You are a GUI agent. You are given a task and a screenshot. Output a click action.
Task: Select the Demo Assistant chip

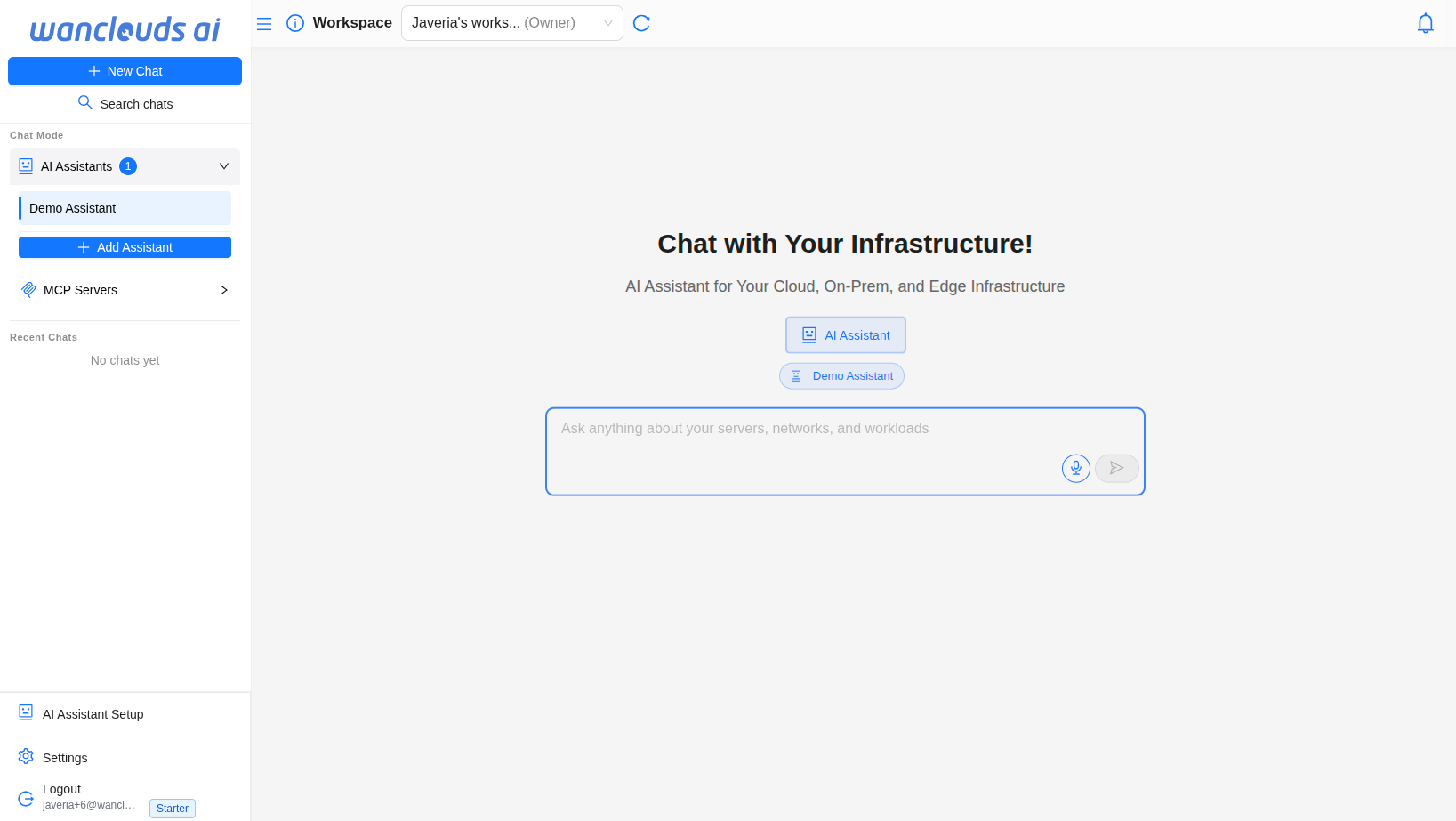pyautogui.click(x=841, y=376)
